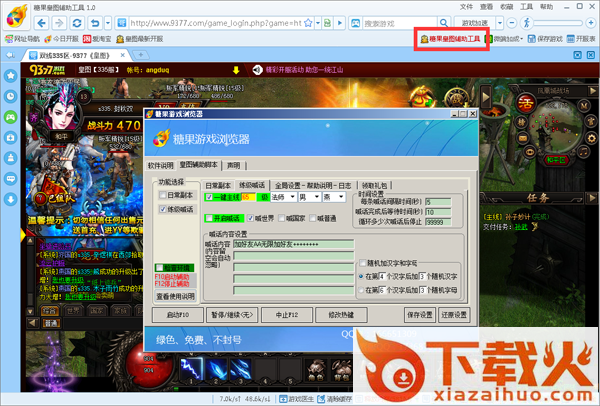Screen dimensions: 600x406
Task: Click the green gamepad icon in the sidebar
Action: pos(10,117)
